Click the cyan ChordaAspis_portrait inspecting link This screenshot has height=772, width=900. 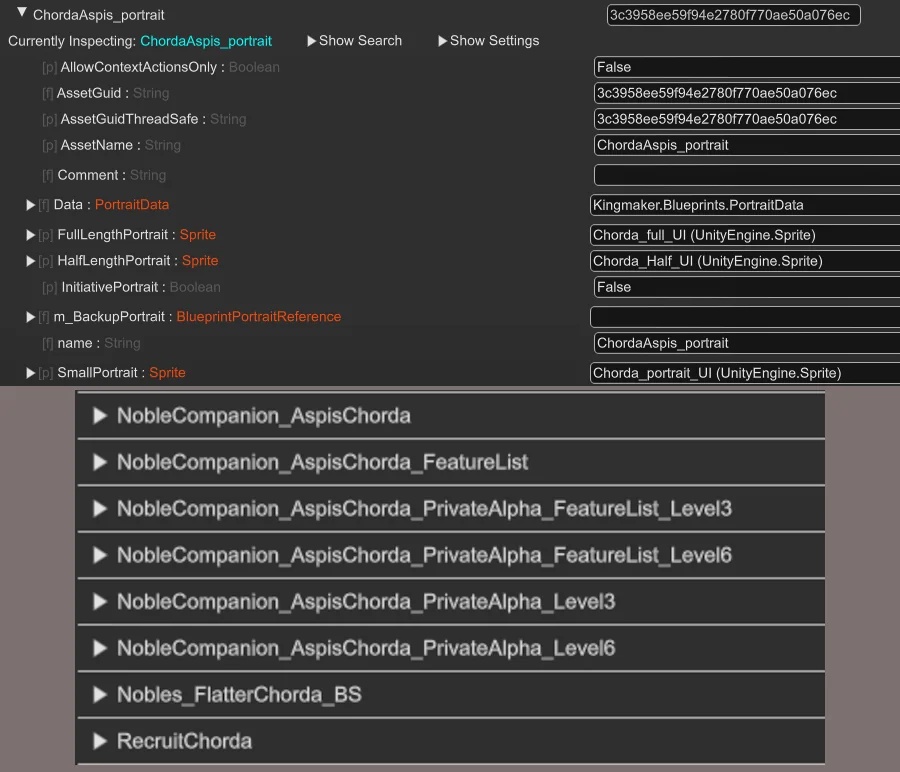206,41
